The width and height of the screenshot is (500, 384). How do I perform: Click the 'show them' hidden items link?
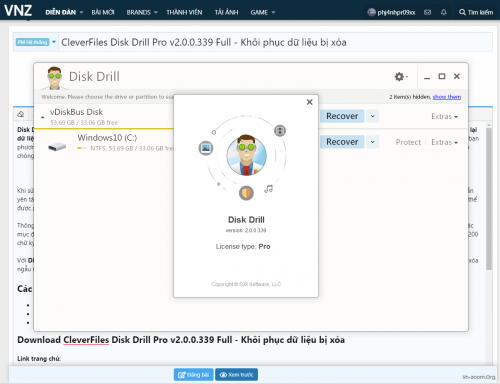447,97
